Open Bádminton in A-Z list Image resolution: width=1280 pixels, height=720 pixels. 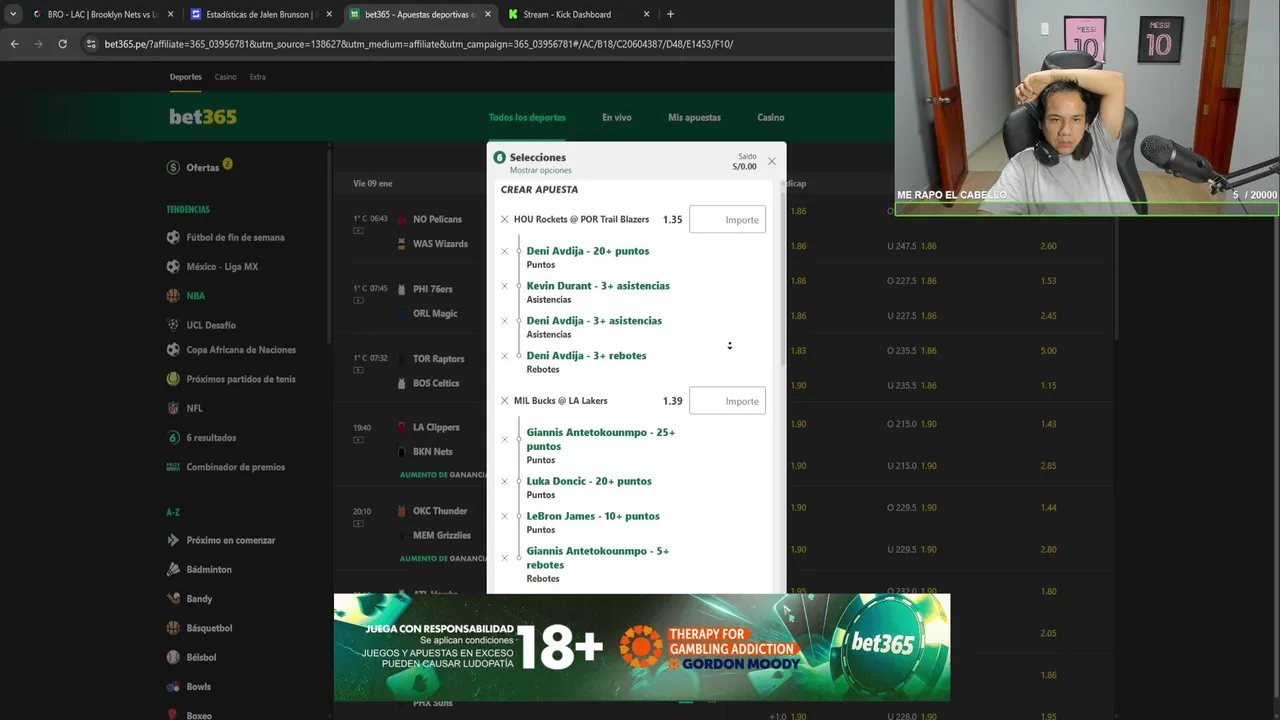pyautogui.click(x=208, y=570)
